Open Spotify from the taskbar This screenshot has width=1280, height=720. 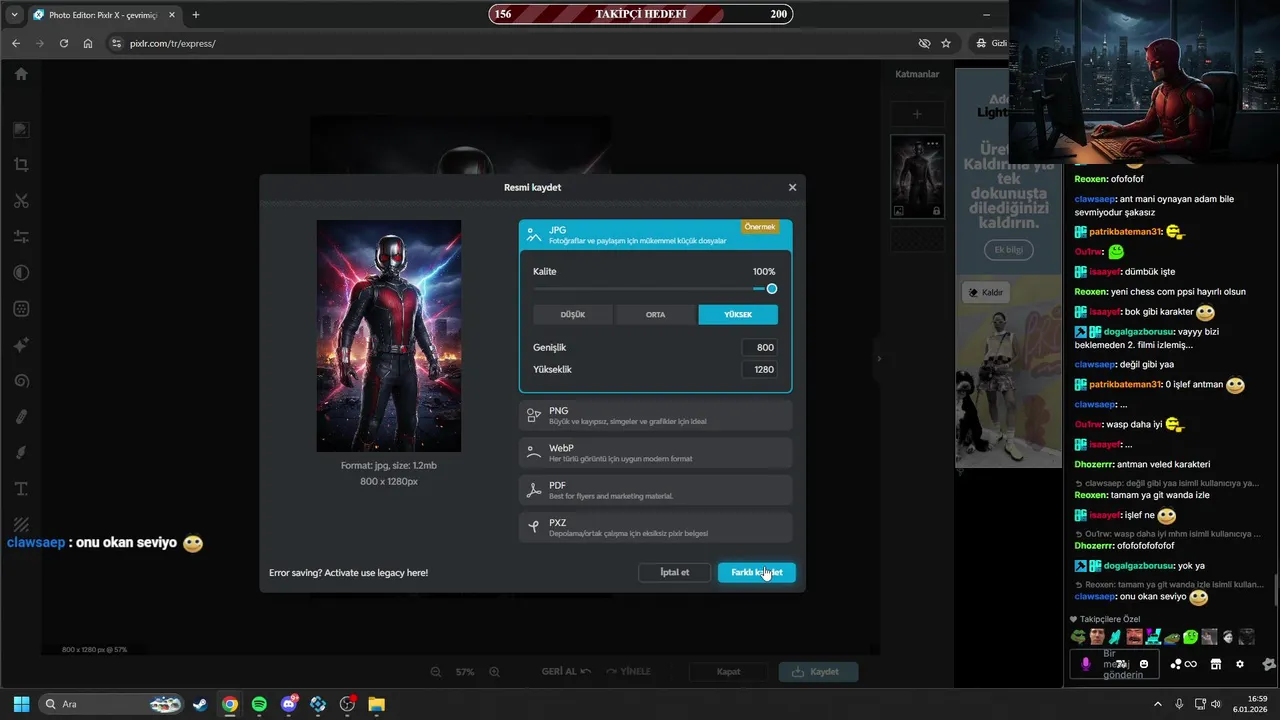point(259,704)
